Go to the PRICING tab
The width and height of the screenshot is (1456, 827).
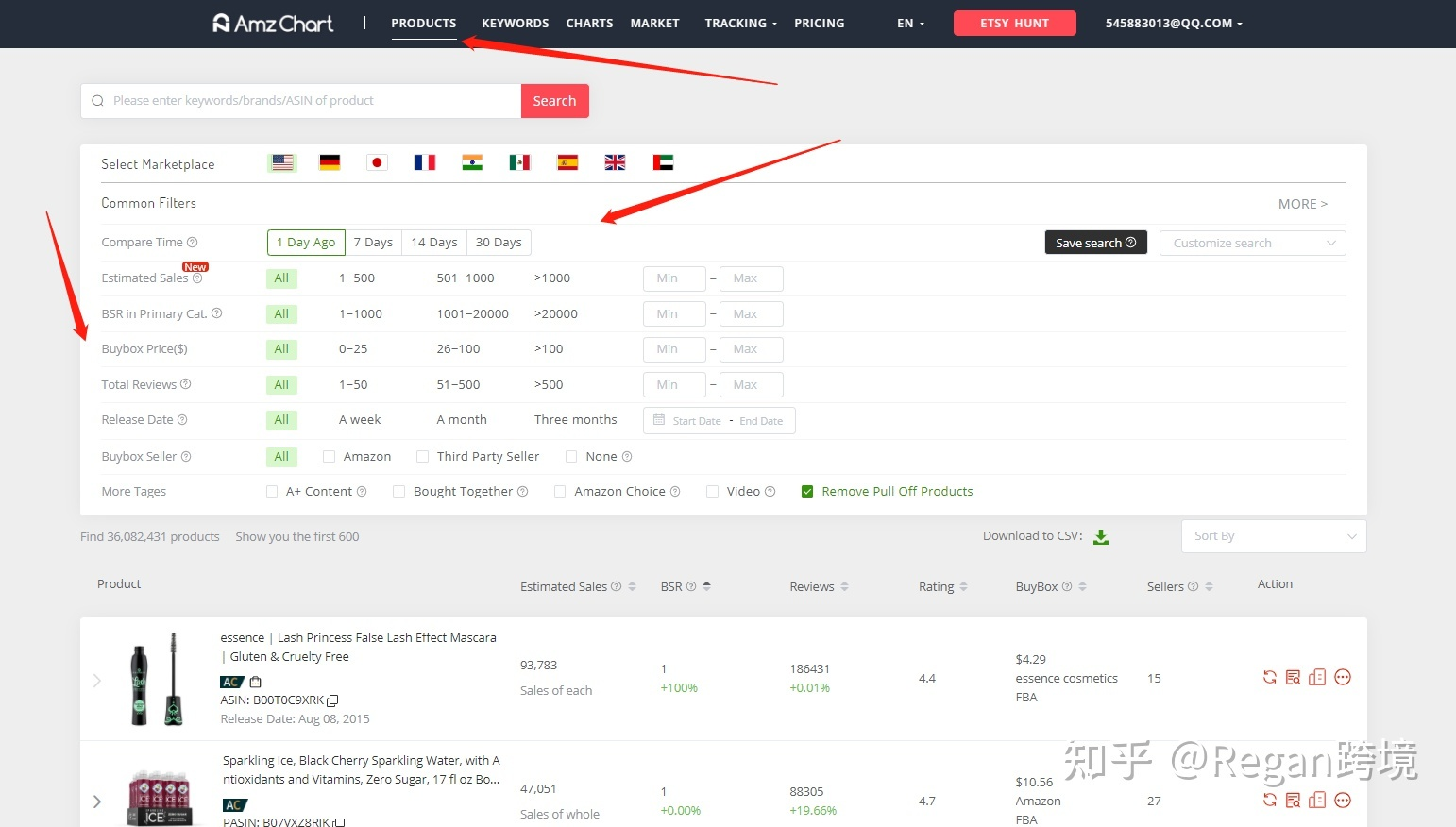820,23
